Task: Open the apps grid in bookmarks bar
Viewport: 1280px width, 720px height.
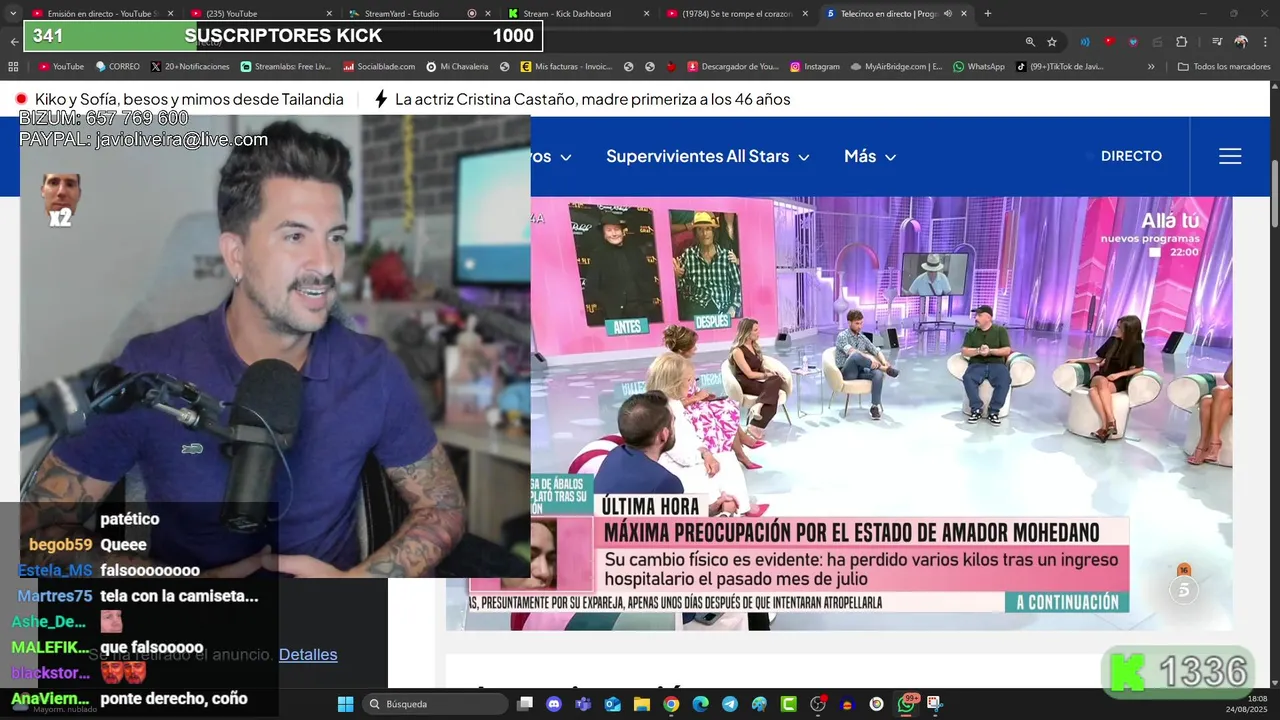Action: tap(13, 67)
